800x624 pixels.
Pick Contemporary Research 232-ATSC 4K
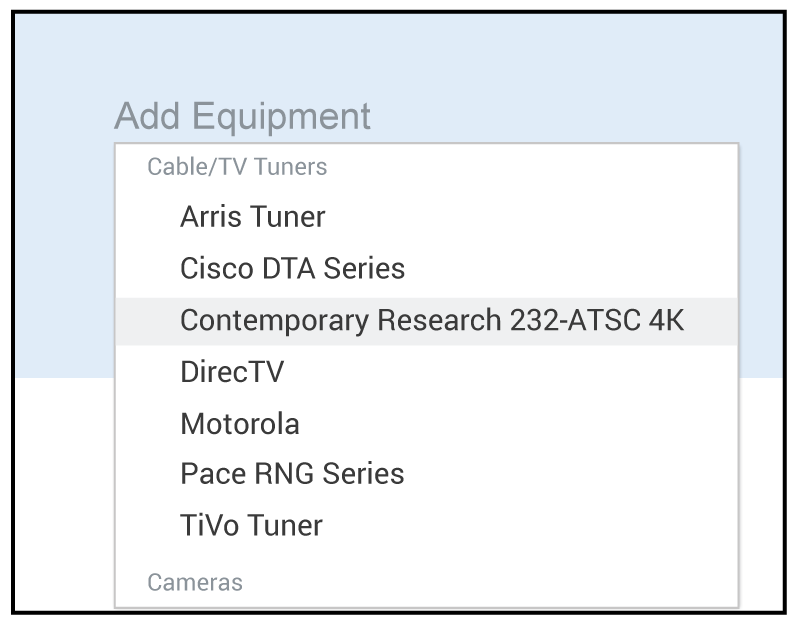[x=432, y=321]
